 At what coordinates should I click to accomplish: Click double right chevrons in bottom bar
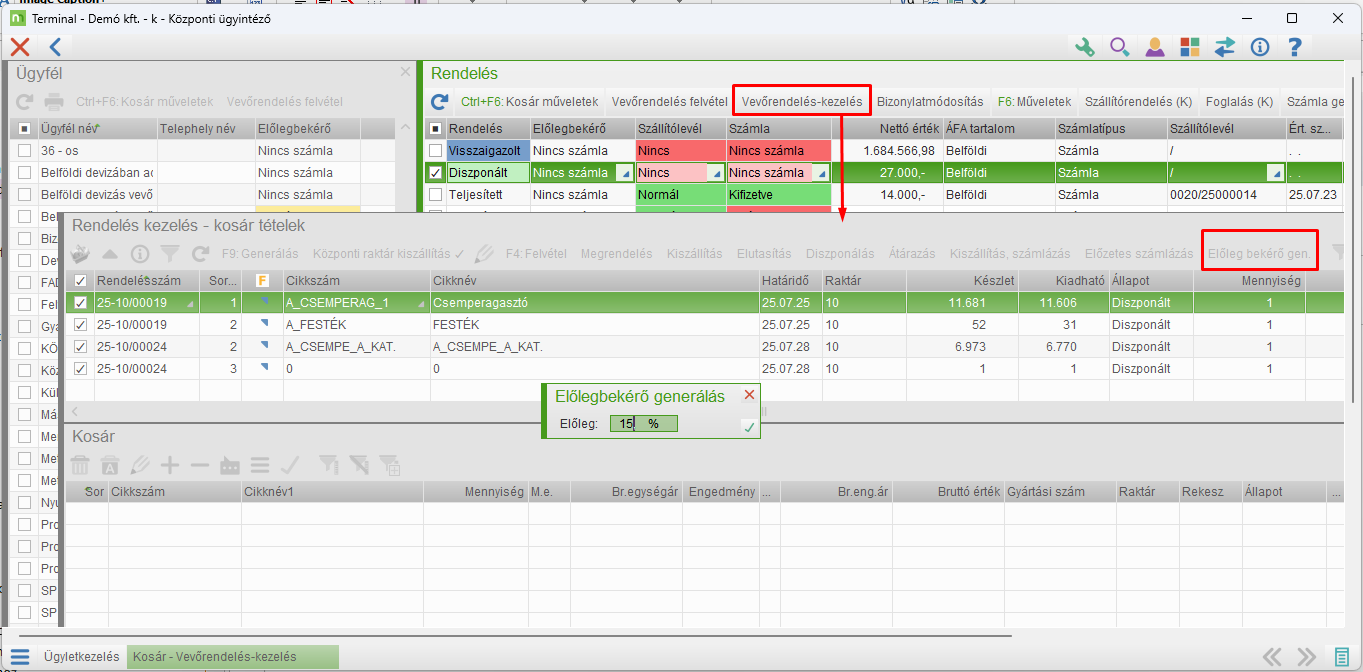coord(1307,657)
